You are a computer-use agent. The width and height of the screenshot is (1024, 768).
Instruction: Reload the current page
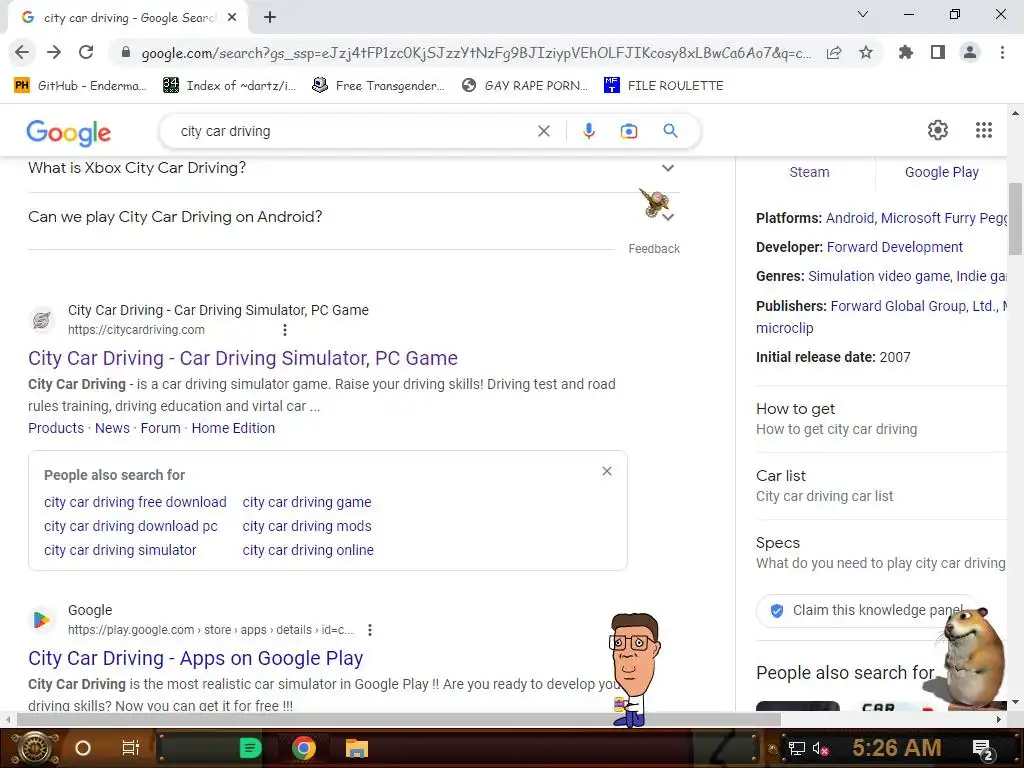pyautogui.click(x=86, y=52)
